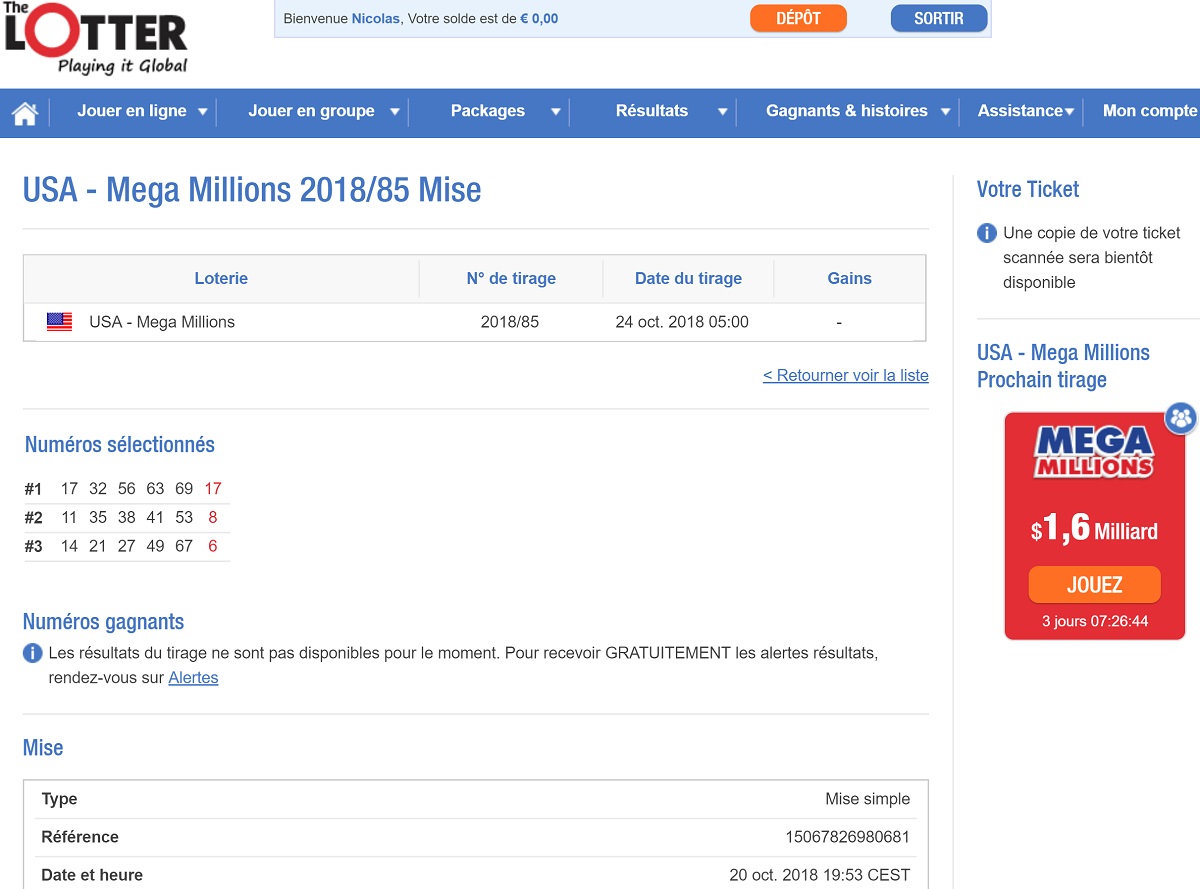
Task: Click the Loterie column header
Action: pyautogui.click(x=221, y=279)
